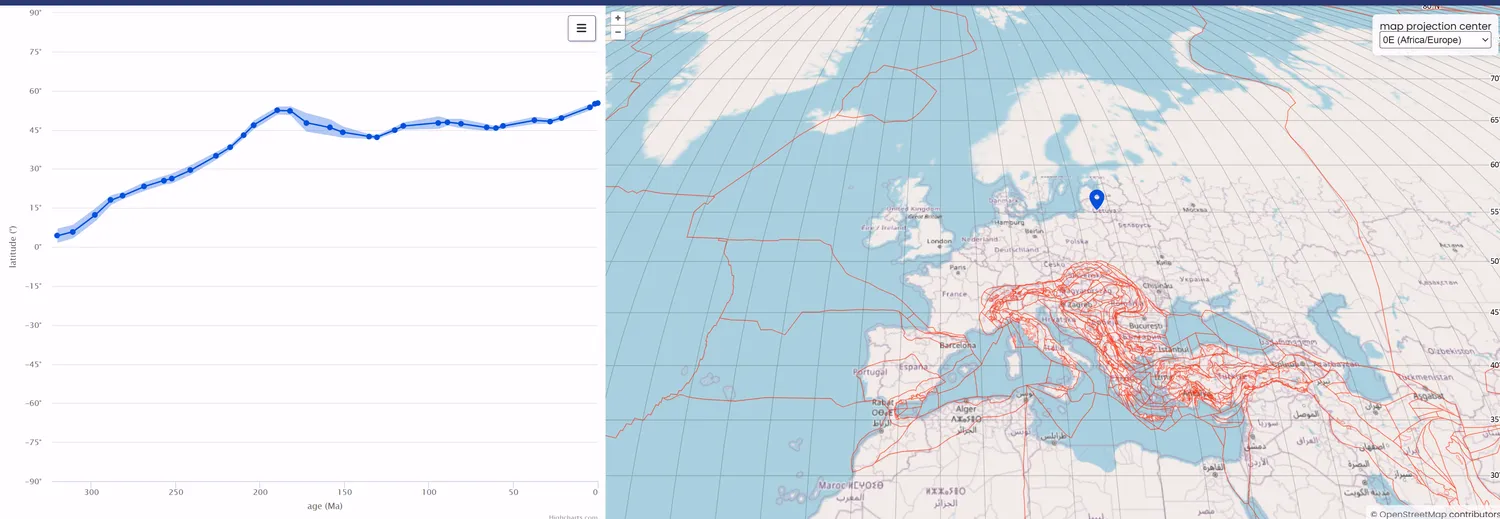Open the map projection center dropdown
Screen dimensions: 1500x519
1435,40
